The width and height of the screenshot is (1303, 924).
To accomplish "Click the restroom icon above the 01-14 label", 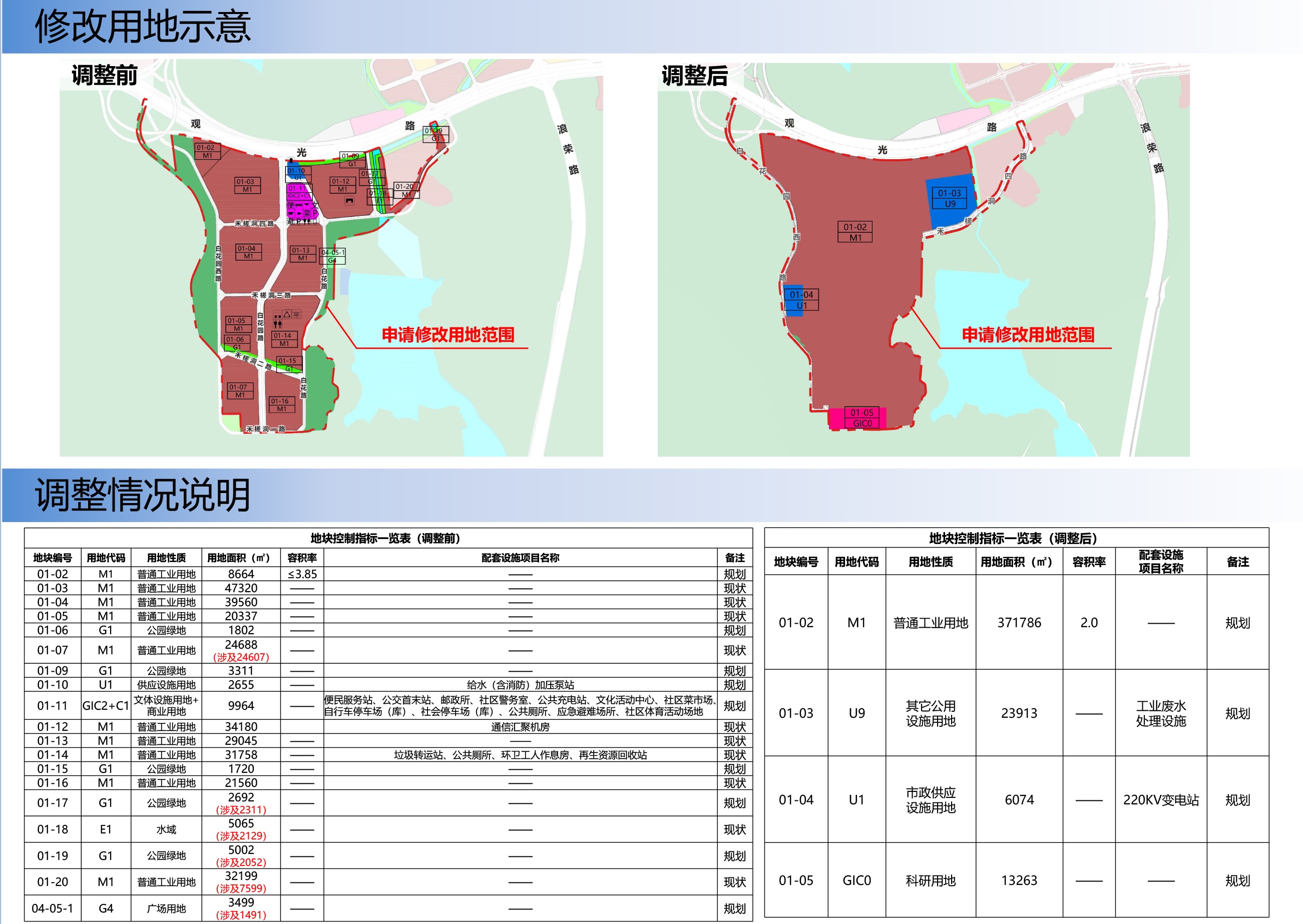I will click(x=278, y=324).
